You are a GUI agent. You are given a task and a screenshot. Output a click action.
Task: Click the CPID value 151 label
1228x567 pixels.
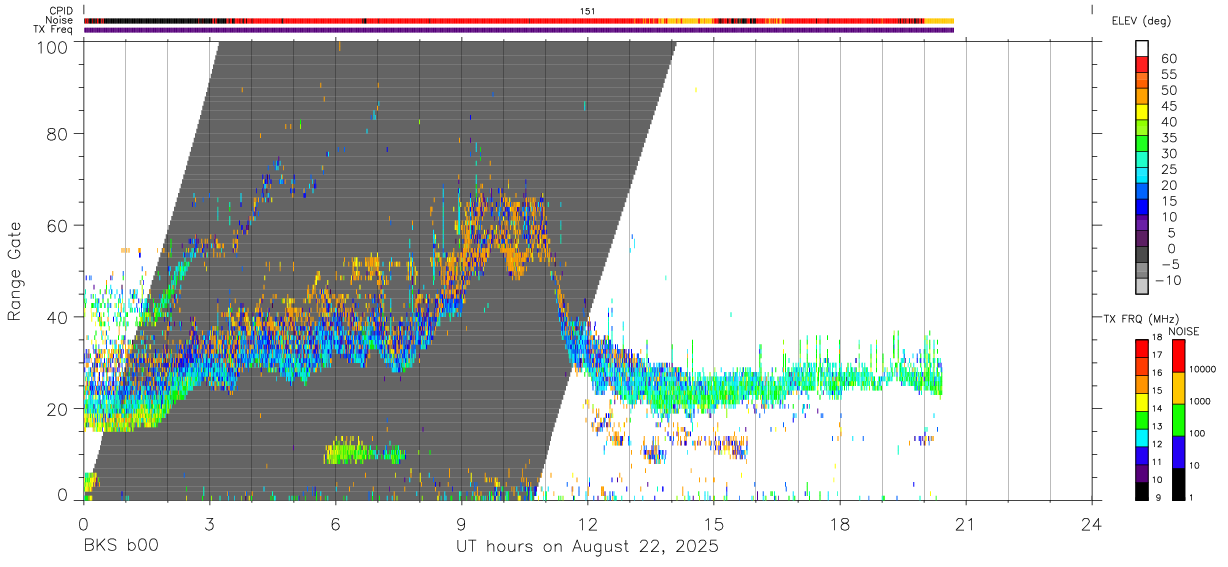[x=588, y=10]
